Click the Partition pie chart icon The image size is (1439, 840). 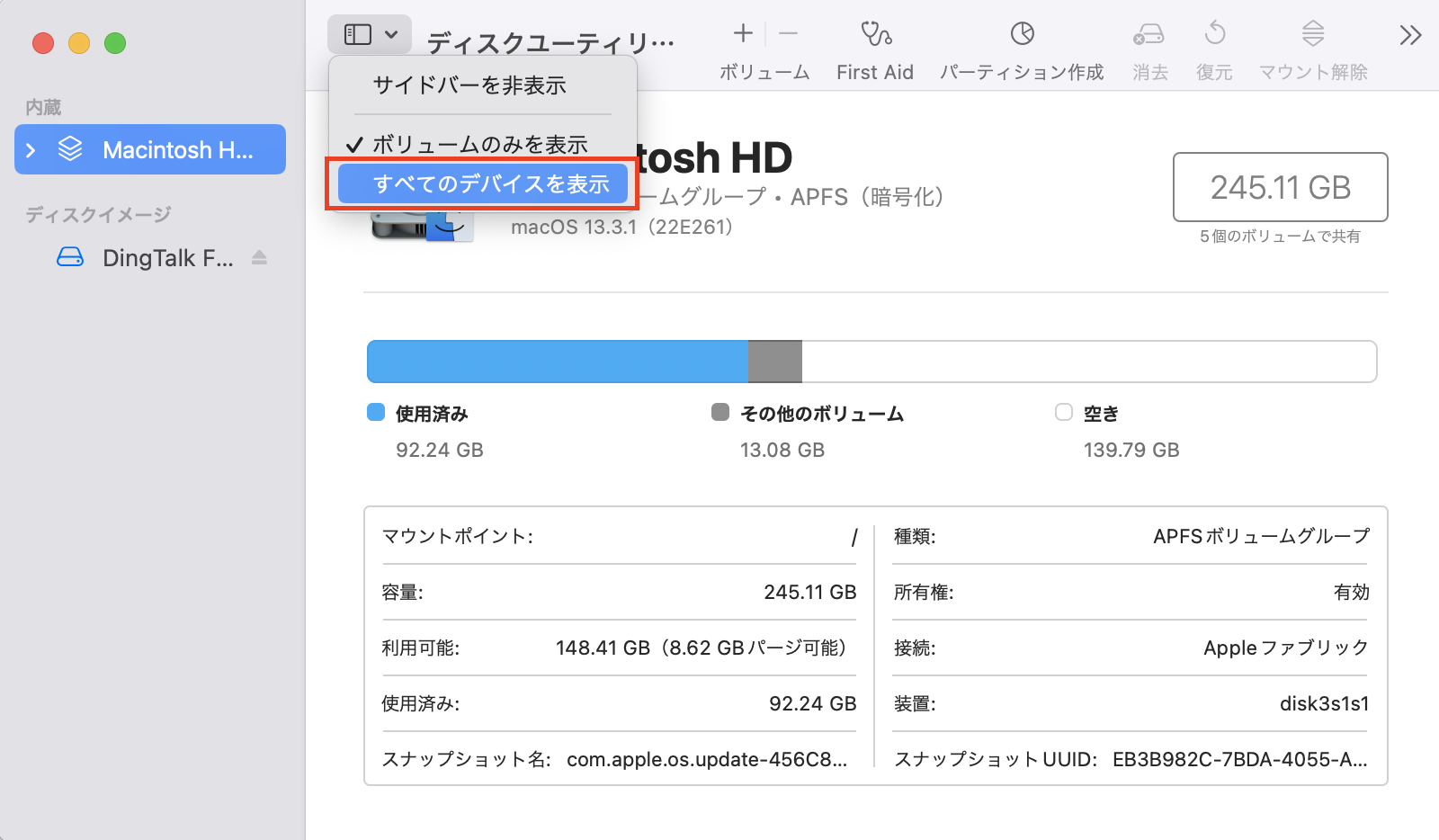(1022, 35)
